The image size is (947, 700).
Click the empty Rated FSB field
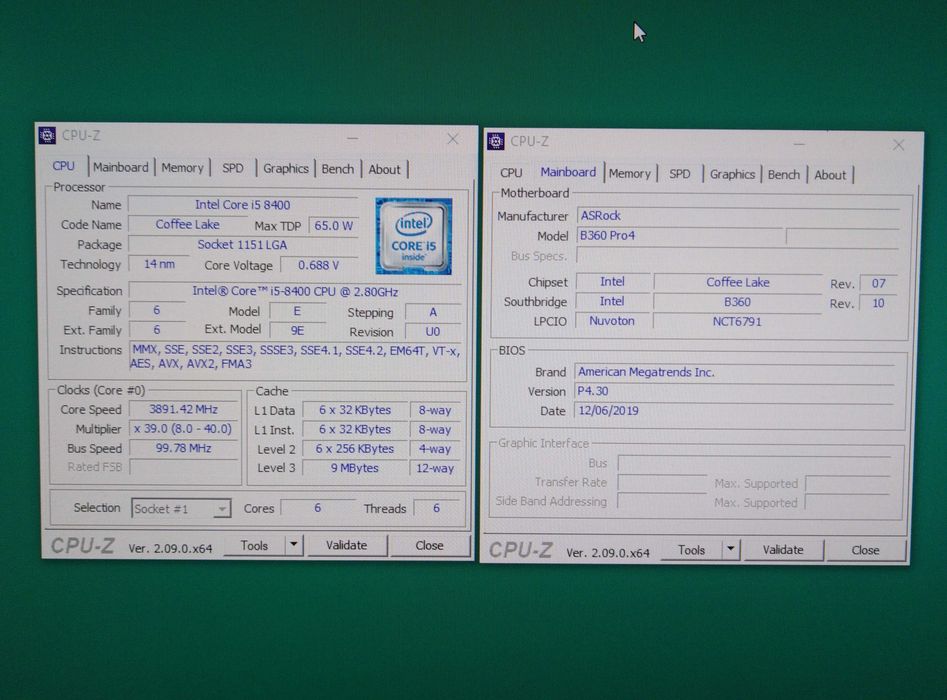tap(184, 467)
